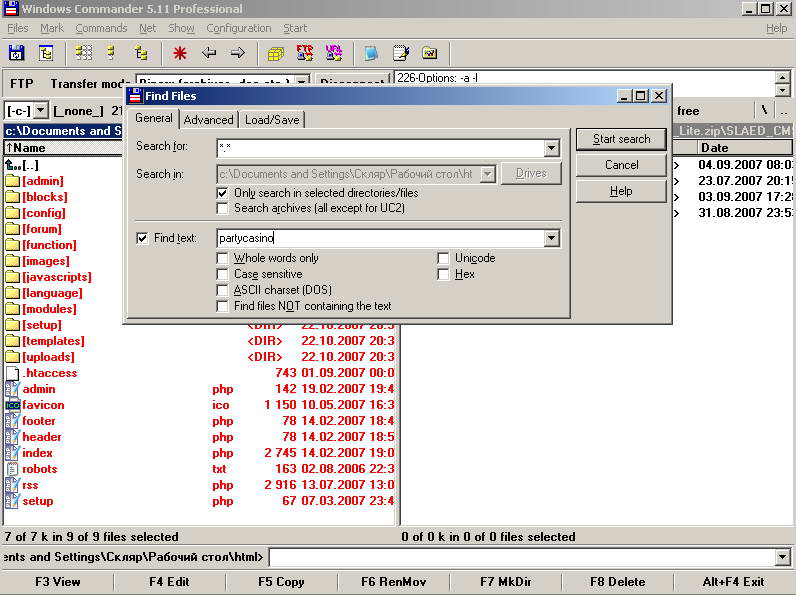Click the floppy disk toolbar icon
This screenshot has height=595, width=796.
(x=17, y=53)
